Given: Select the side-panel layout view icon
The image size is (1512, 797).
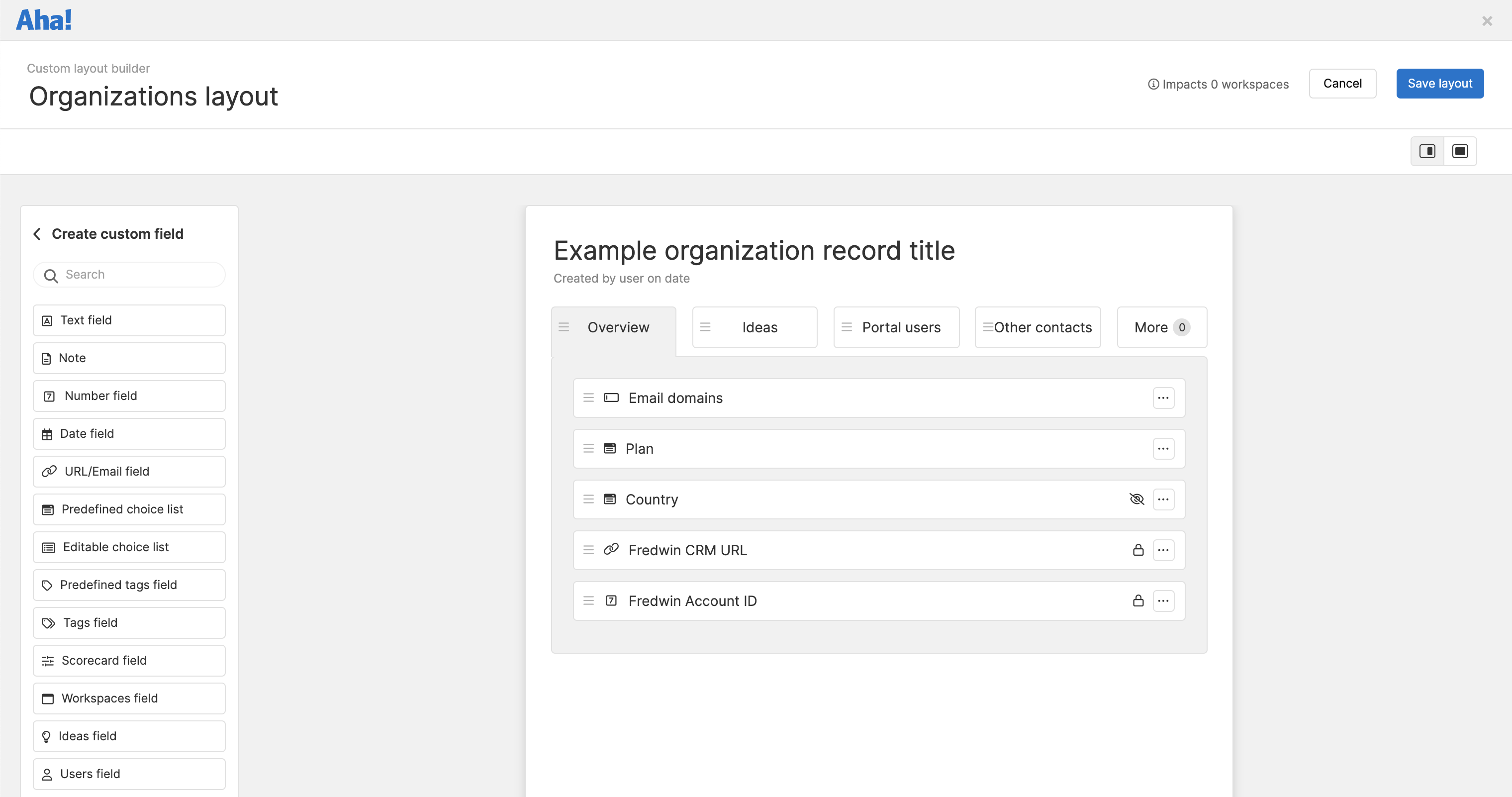Looking at the screenshot, I should tap(1427, 151).
